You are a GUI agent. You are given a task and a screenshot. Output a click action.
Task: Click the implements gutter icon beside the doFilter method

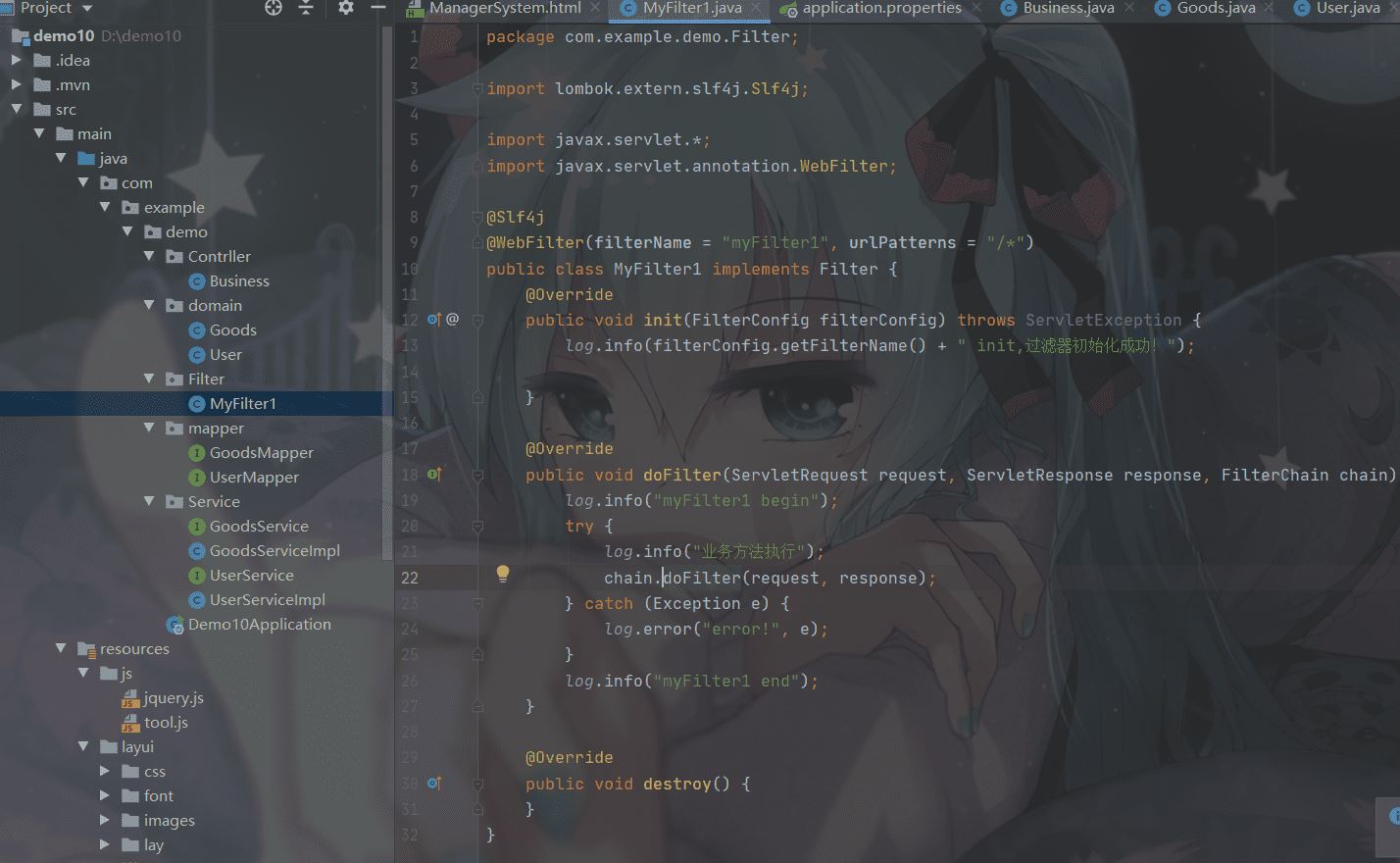(x=434, y=475)
